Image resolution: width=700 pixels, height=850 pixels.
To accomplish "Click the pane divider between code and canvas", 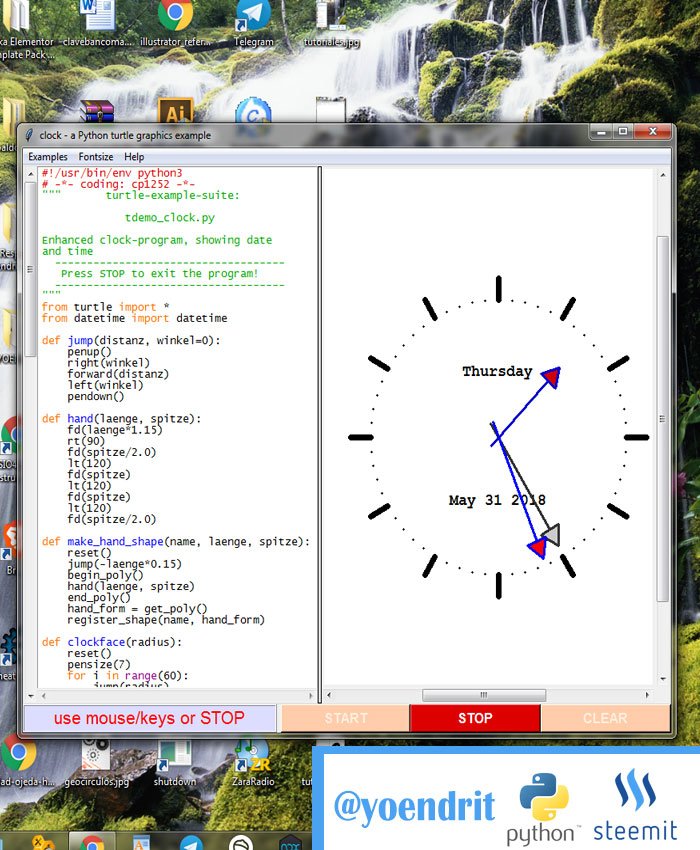I will (x=319, y=428).
